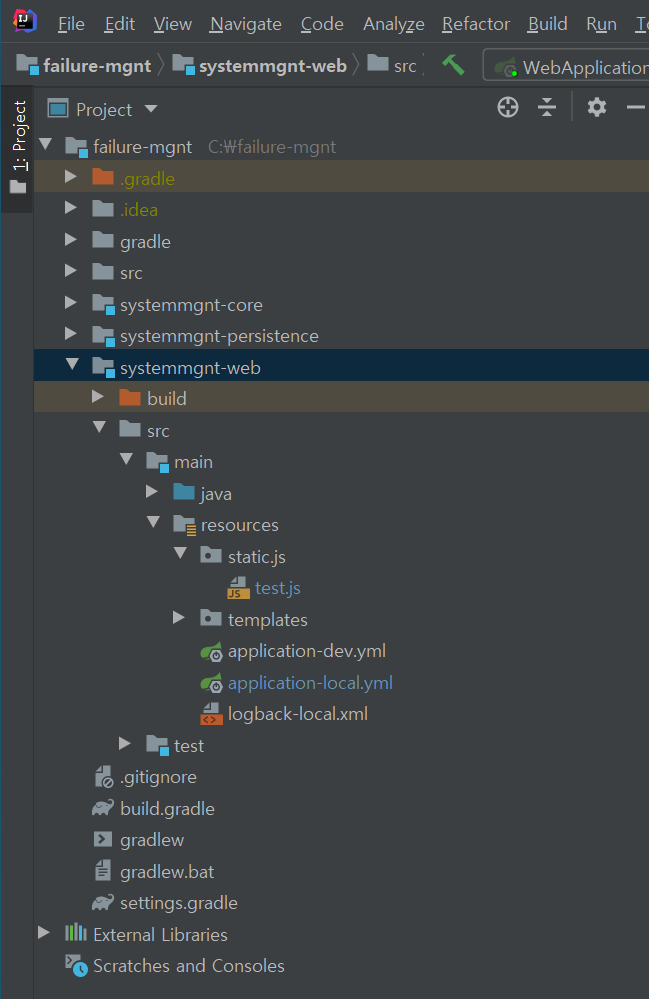649x999 pixels.
Task: Expand the templates folder
Action: click(178, 618)
